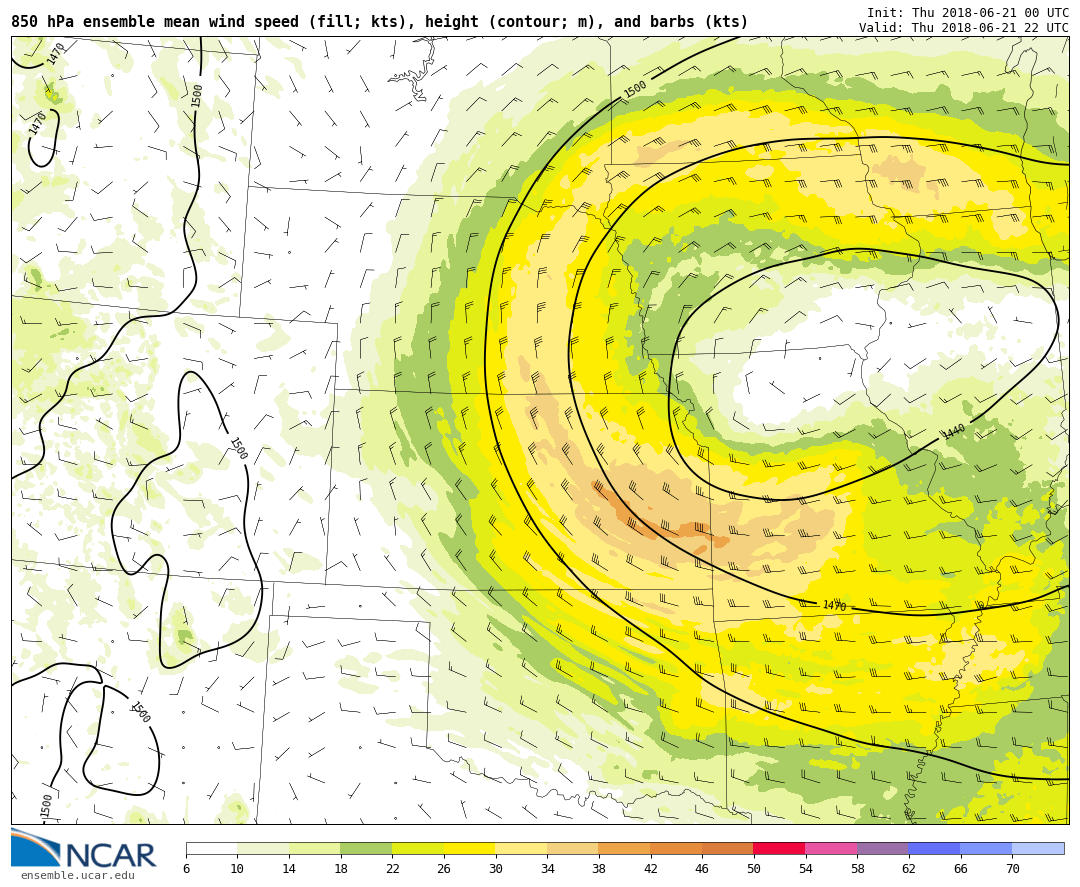
Task: Pick the red 50–54 kts swatch
Action: coord(780,848)
